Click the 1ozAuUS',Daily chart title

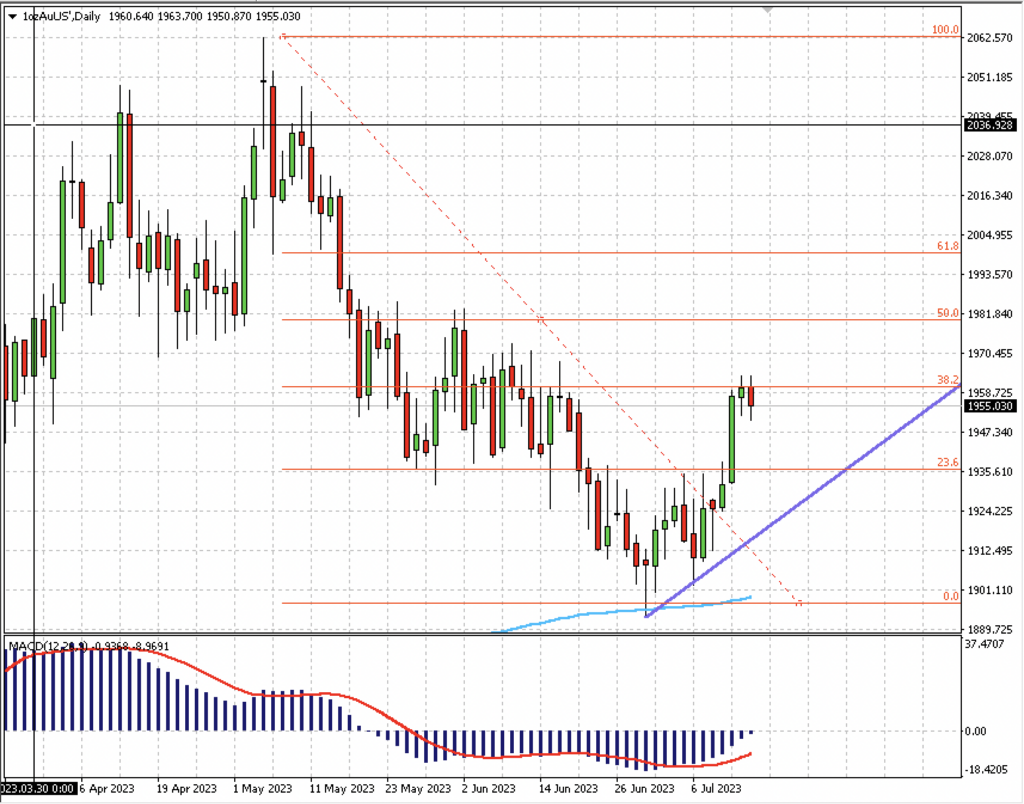(61, 16)
